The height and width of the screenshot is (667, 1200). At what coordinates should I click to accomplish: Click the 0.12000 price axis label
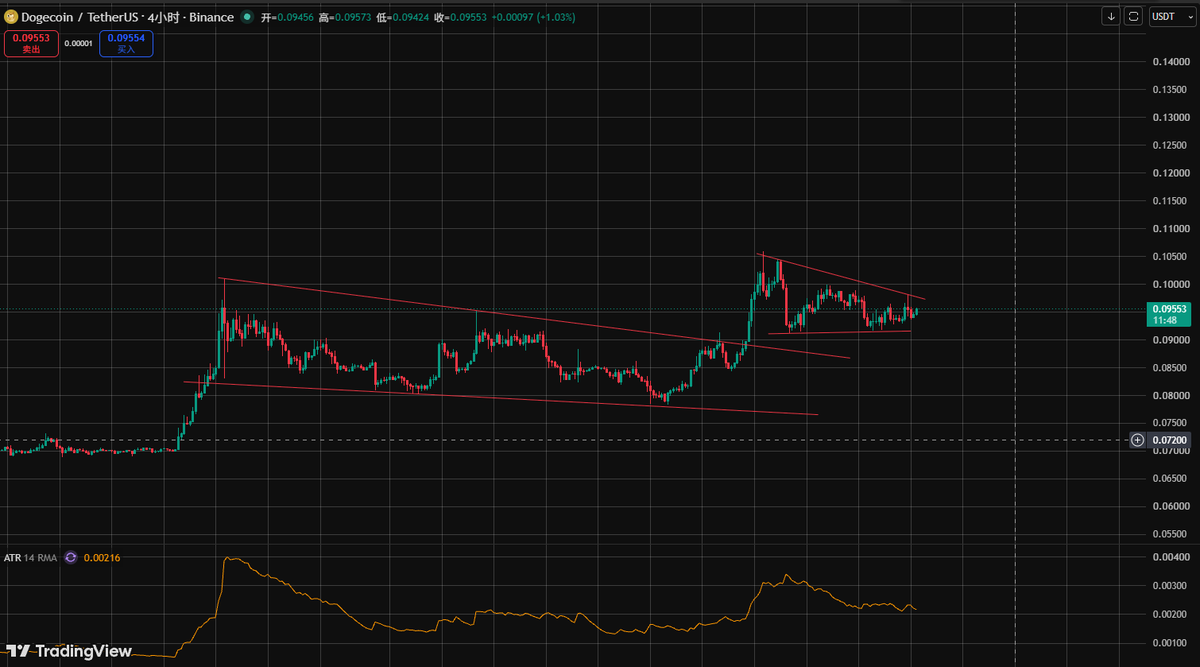(1170, 173)
